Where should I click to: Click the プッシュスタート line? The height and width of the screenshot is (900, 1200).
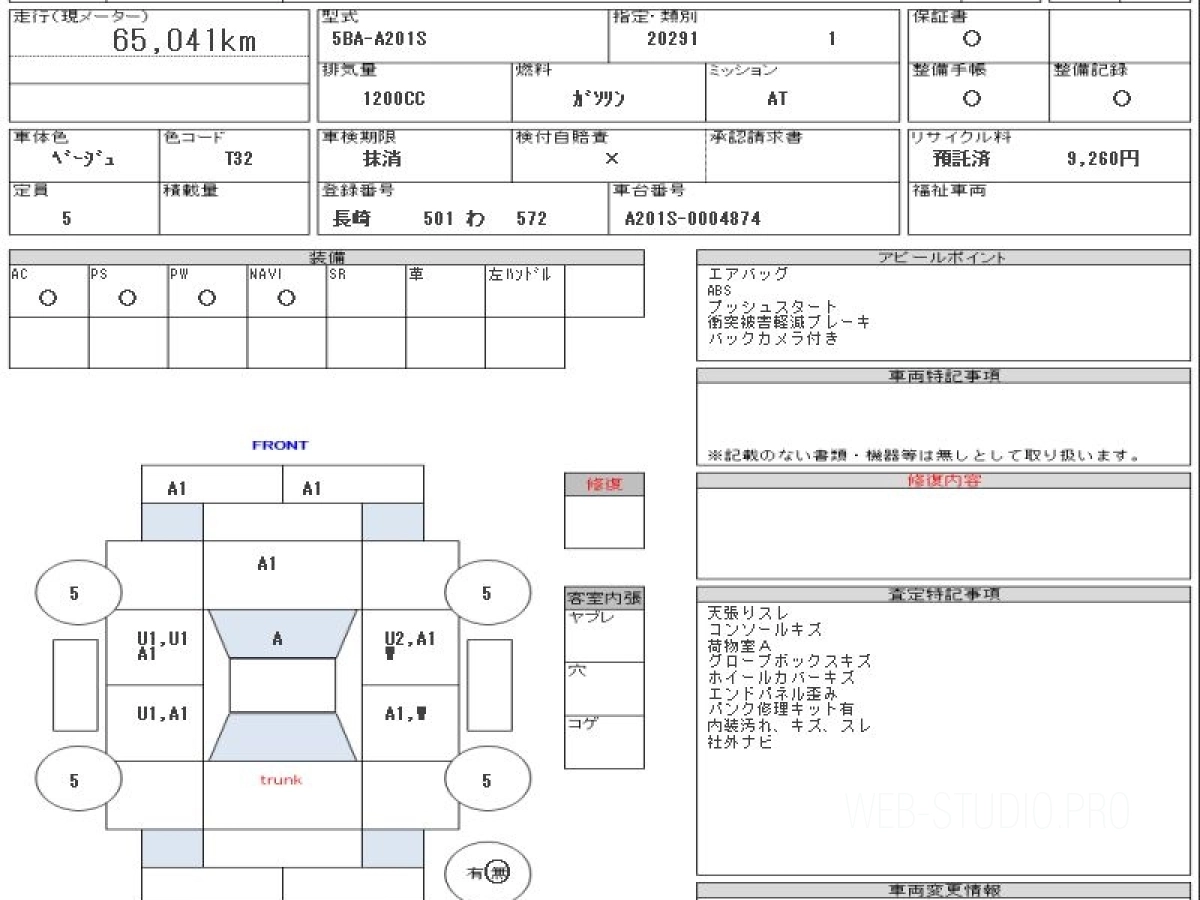click(772, 307)
